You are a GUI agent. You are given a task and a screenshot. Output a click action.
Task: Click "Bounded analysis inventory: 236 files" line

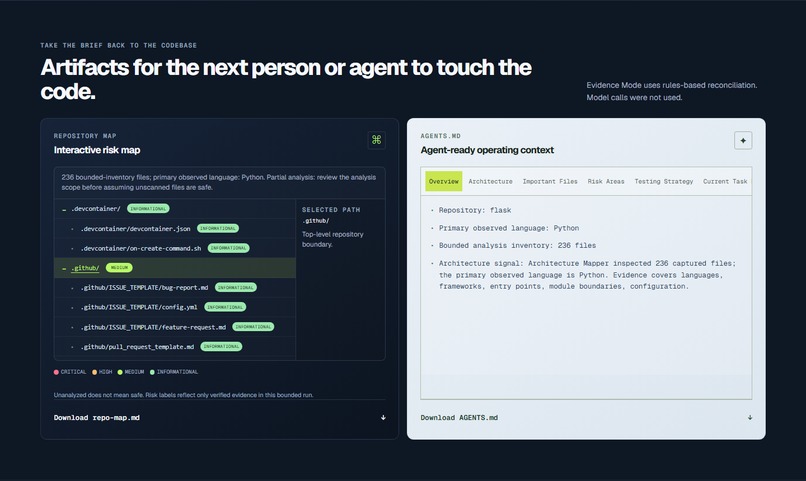click(517, 246)
